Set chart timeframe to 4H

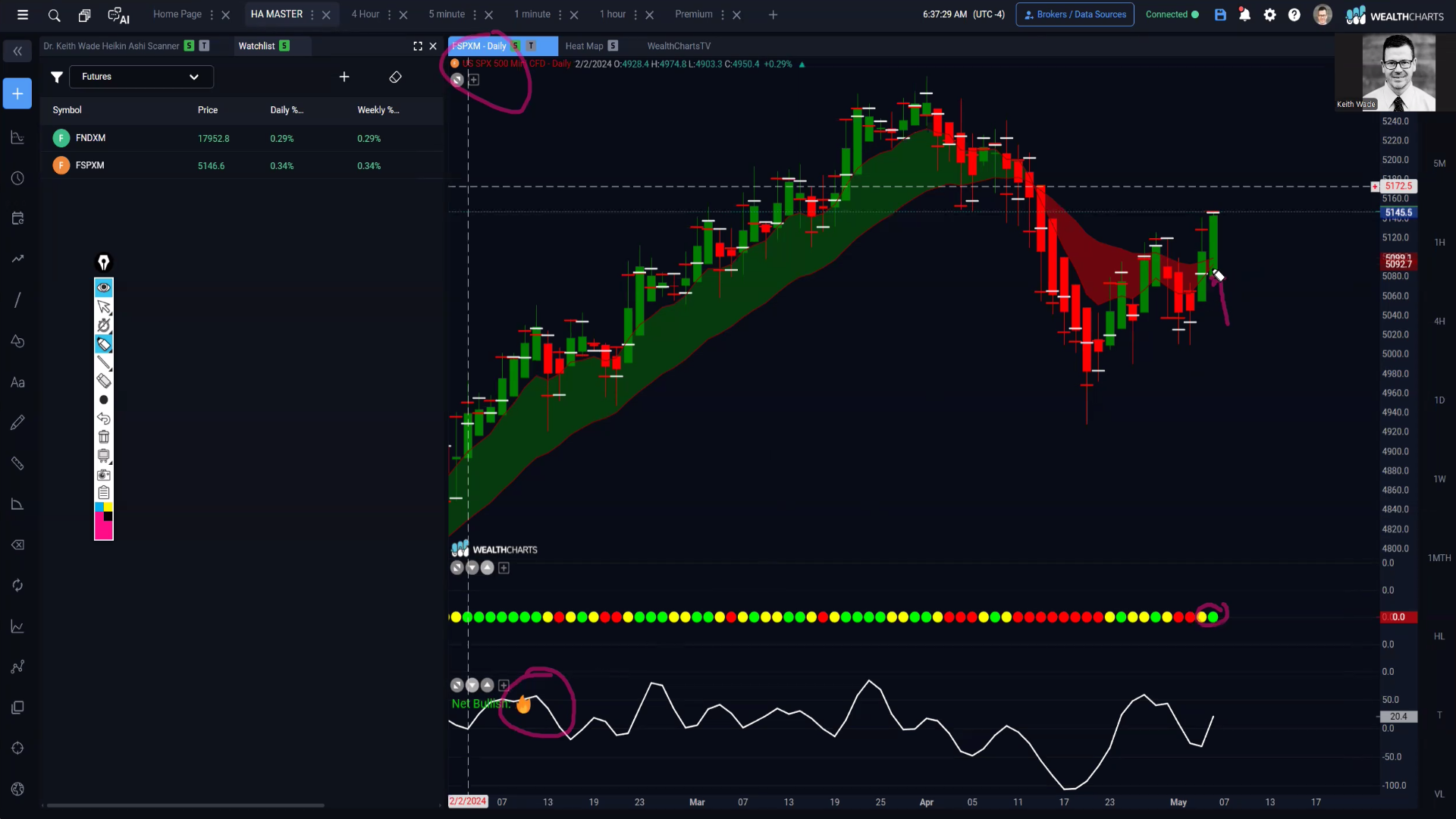[x=1439, y=322]
